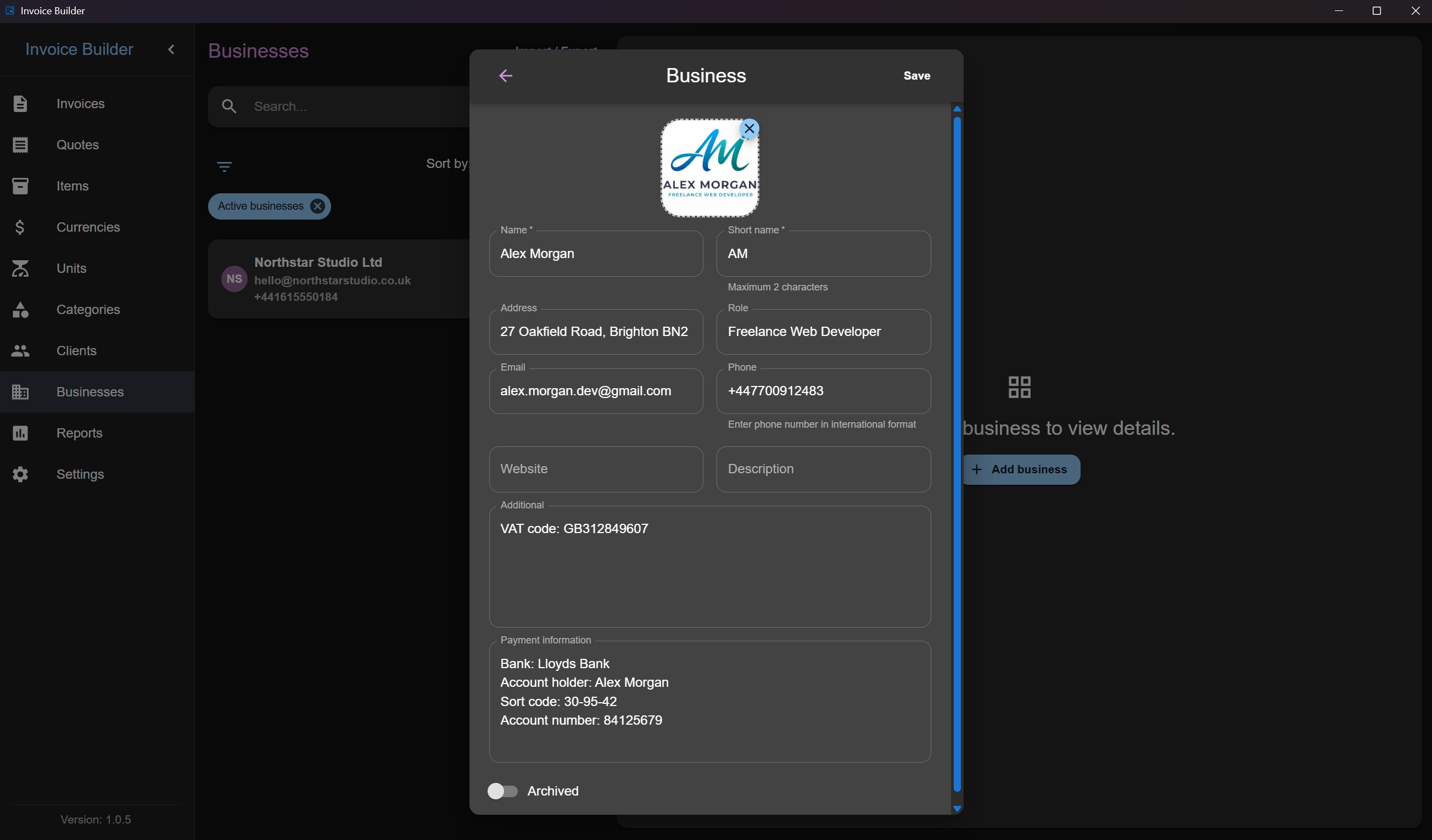Screen dimensions: 1432x840
Task: Open the Businesses building icon
Action: coord(20,392)
